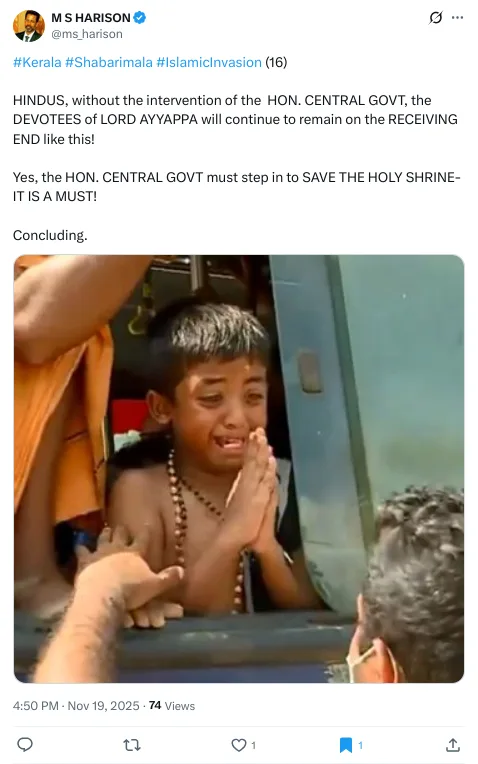Image resolution: width=478 pixels, height=764 pixels.
Task: Open the #Kerala hashtag link
Action: pos(37,62)
